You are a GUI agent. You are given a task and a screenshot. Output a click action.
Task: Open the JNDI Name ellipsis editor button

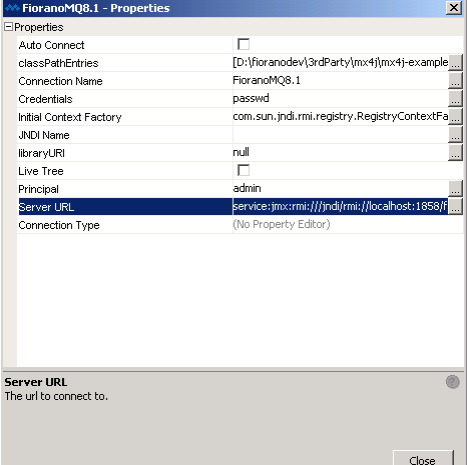click(455, 135)
